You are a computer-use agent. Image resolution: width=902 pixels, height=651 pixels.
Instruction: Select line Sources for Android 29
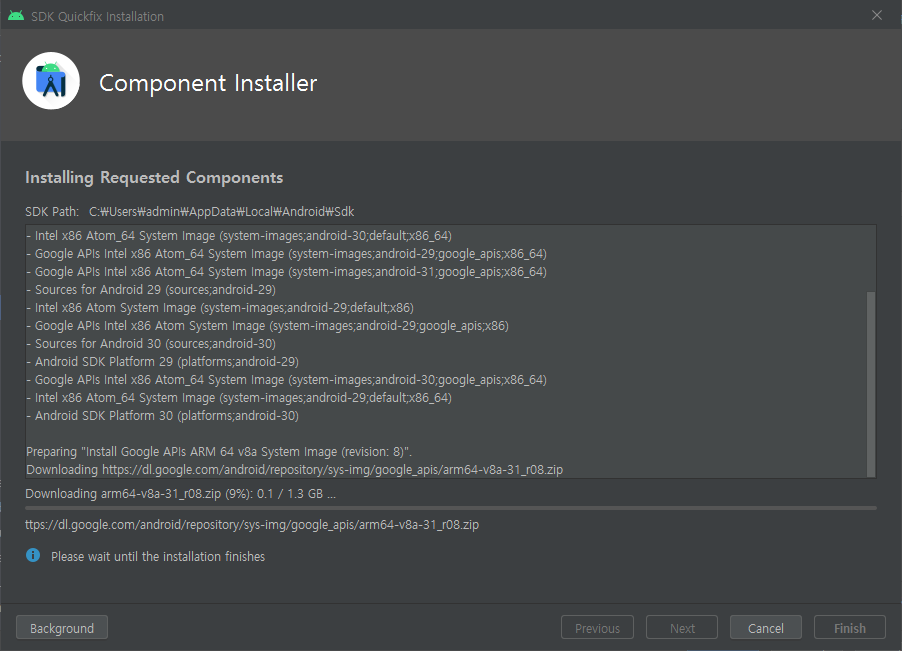coord(151,290)
